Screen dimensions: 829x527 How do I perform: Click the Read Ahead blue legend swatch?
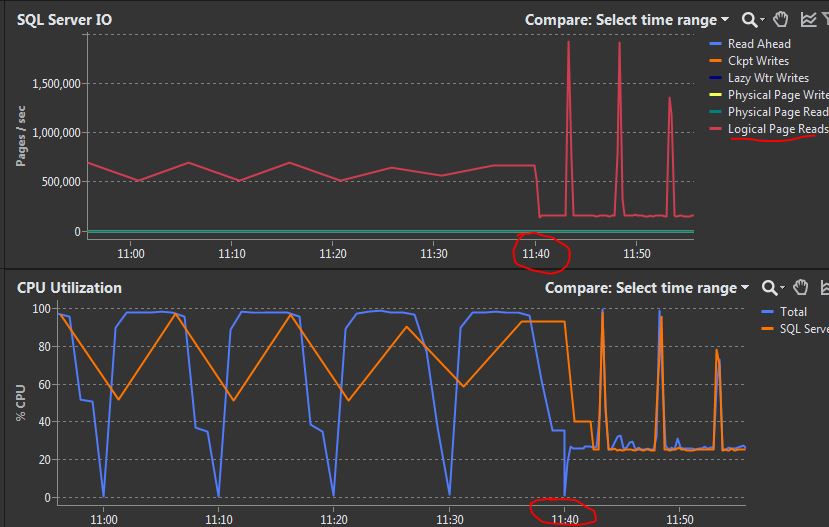715,44
